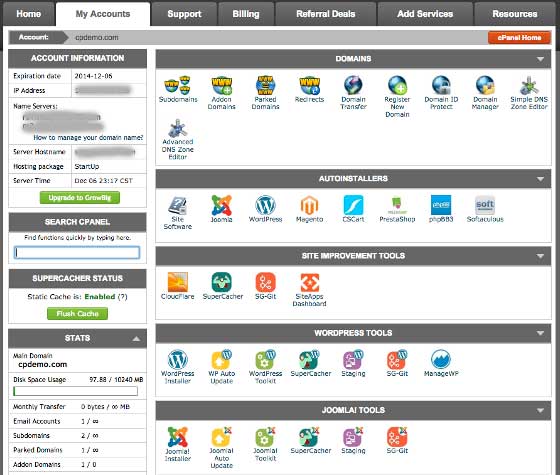This screenshot has width=560, height=475.
Task: Open WP Auto Update
Action: [221, 367]
